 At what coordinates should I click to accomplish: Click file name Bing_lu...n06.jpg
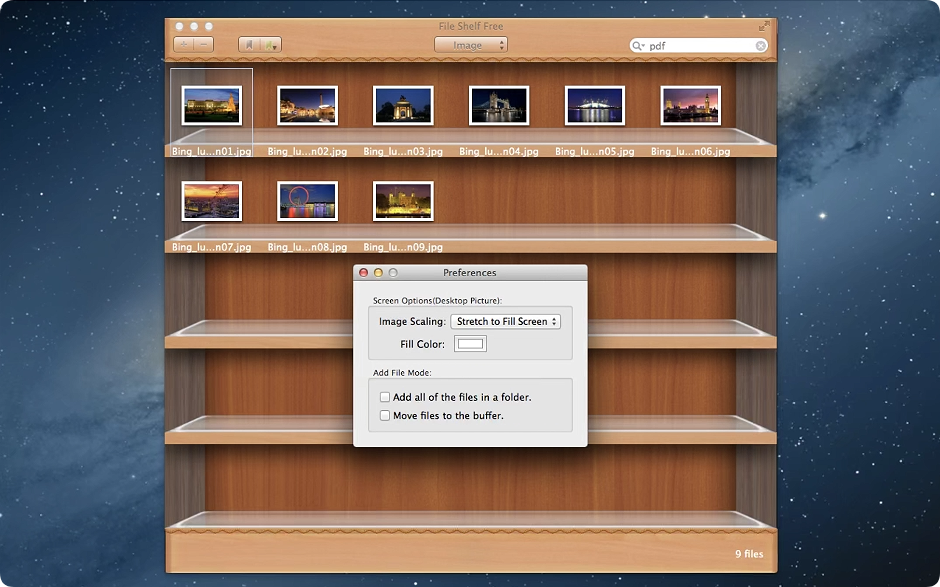point(691,151)
